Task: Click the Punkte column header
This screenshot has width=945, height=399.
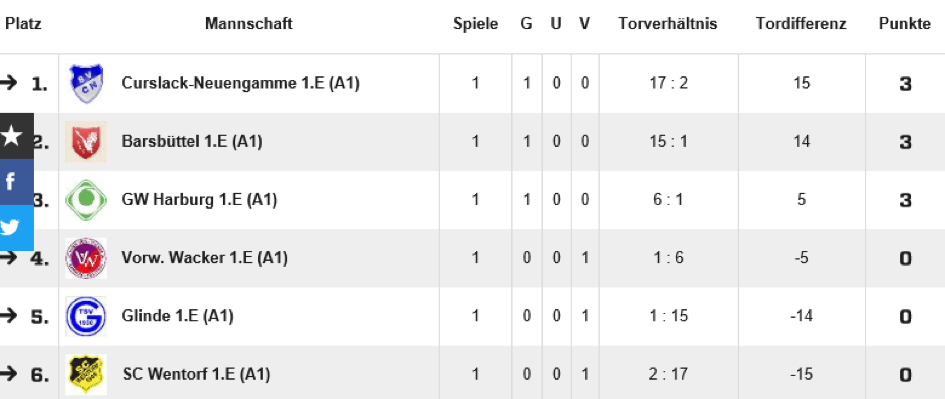Action: point(905,24)
